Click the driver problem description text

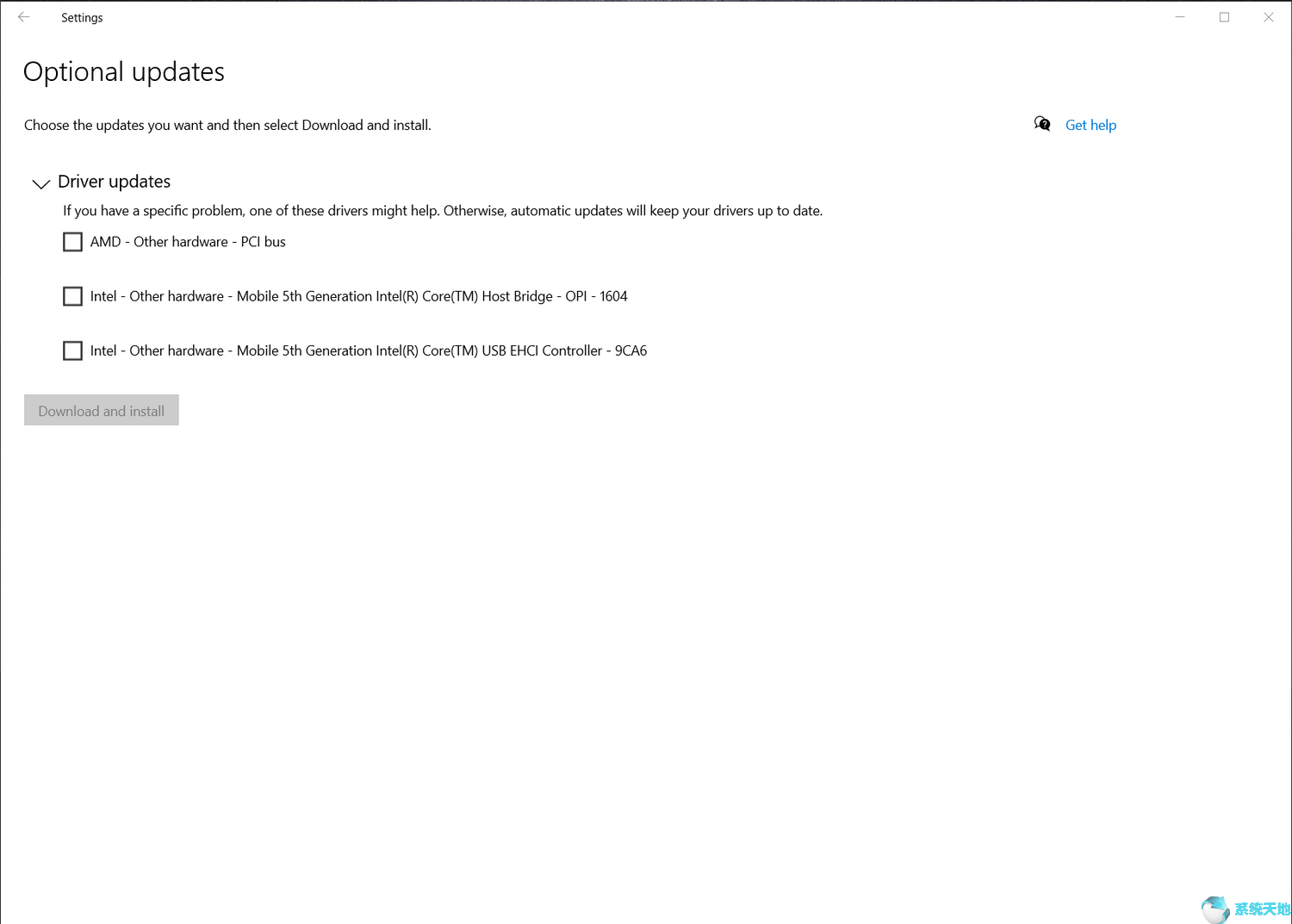pyautogui.click(x=443, y=210)
